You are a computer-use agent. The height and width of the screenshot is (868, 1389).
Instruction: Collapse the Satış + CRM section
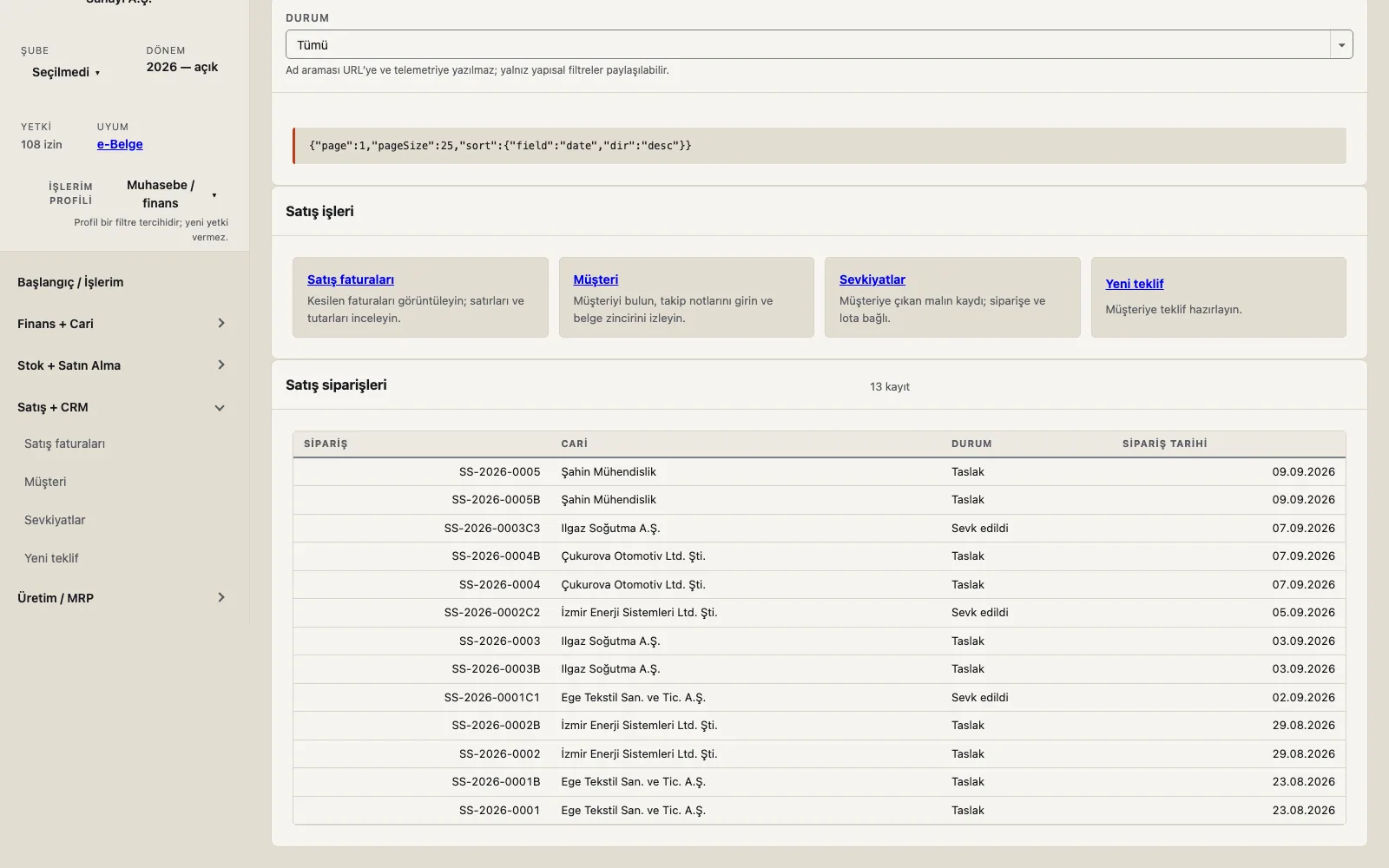point(122,407)
